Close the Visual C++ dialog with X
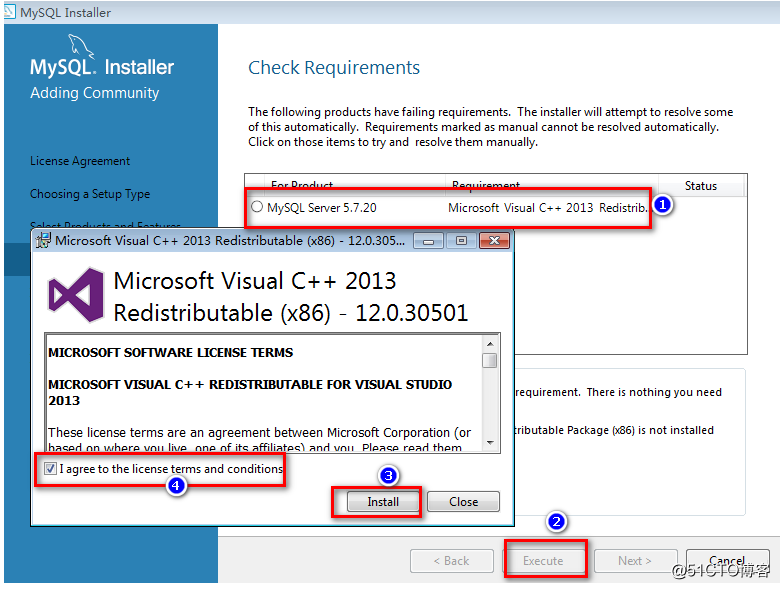780x589 pixels. click(x=494, y=241)
